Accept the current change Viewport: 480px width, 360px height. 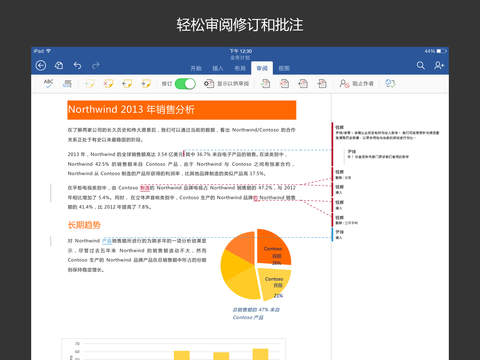265,83
